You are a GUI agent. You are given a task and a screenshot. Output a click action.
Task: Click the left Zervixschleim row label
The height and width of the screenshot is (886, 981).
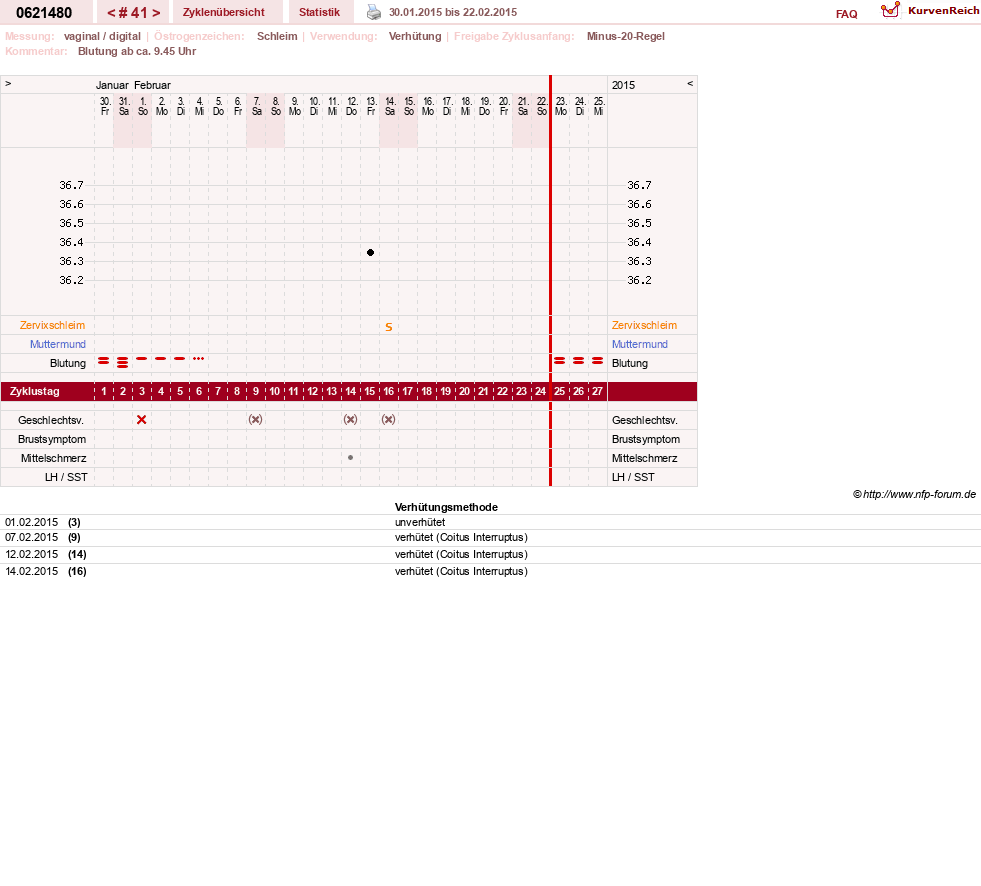click(53, 325)
